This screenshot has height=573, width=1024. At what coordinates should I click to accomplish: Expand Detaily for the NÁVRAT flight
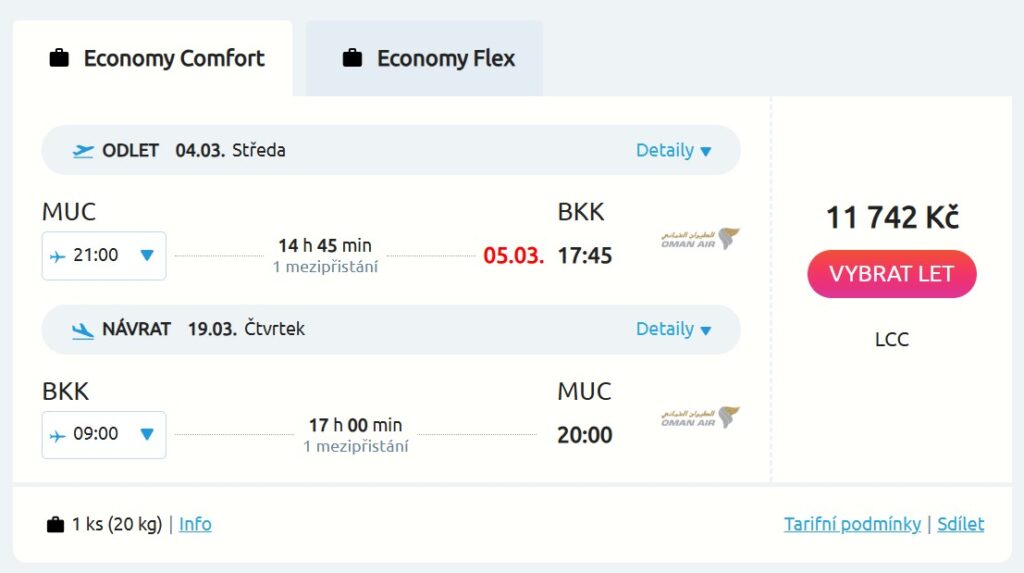click(x=674, y=329)
